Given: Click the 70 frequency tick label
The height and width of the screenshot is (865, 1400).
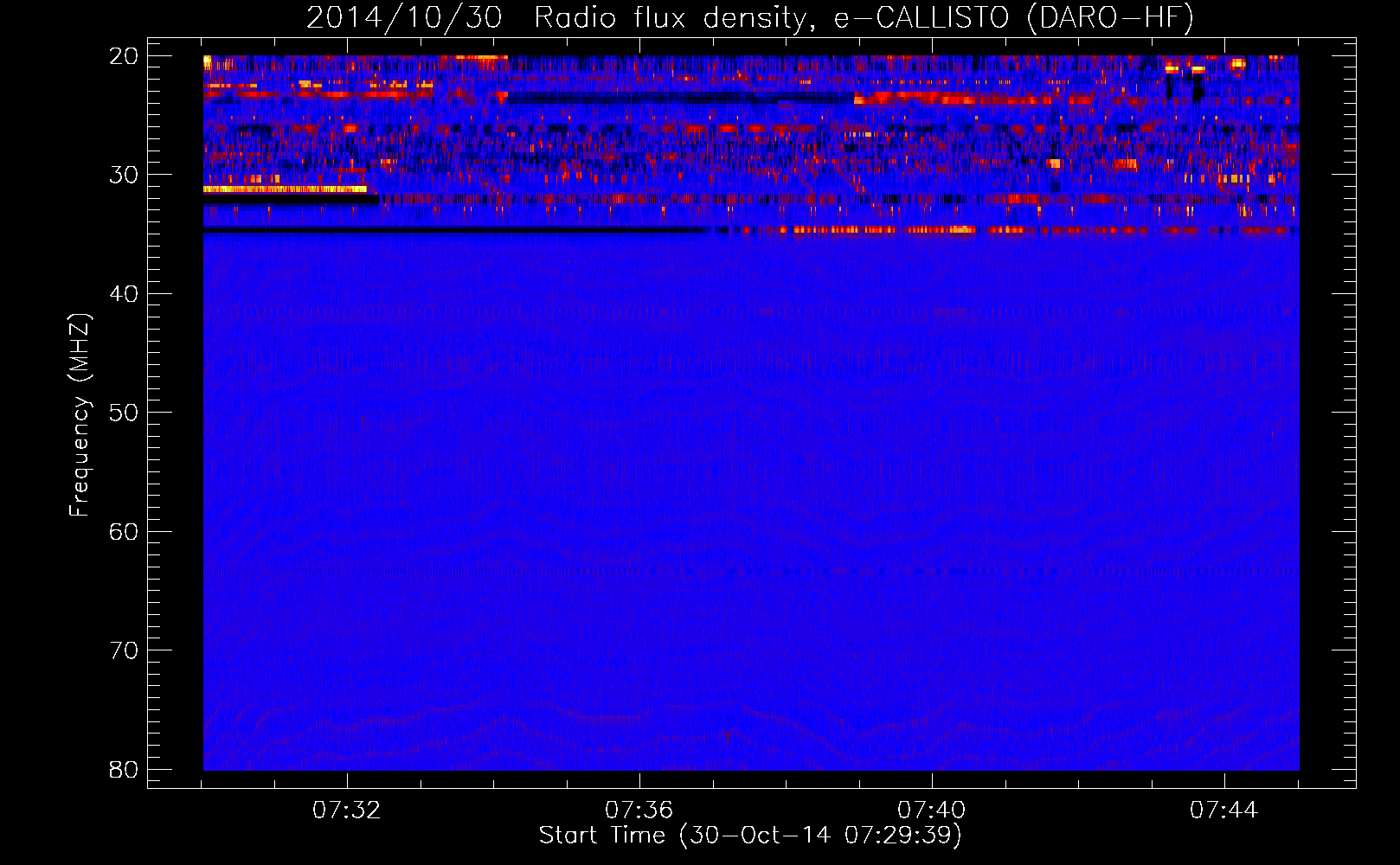Looking at the screenshot, I should coord(123,650).
